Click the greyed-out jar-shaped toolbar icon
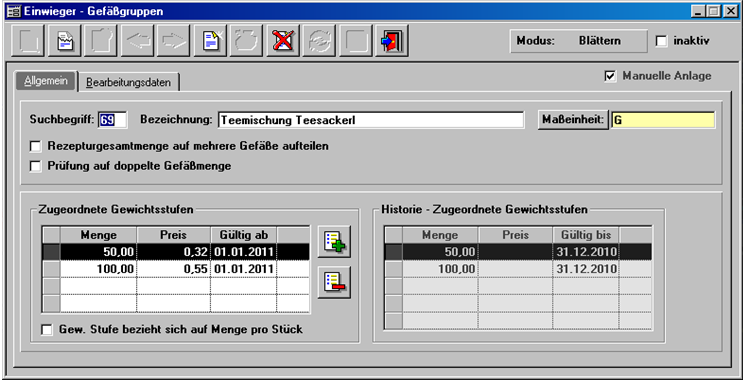The width and height of the screenshot is (743, 380). (246, 41)
